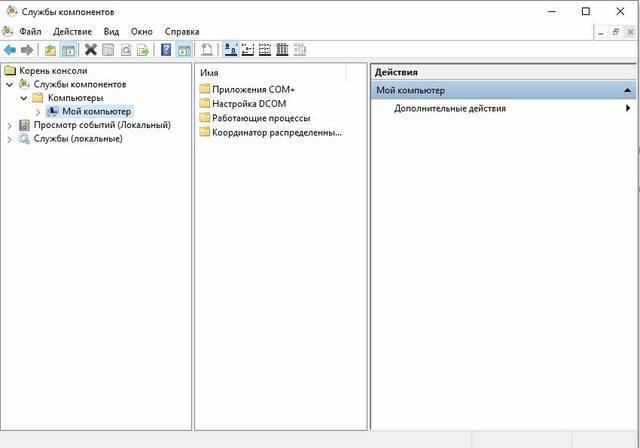Expand the Мой компьютер tree node

(38, 111)
